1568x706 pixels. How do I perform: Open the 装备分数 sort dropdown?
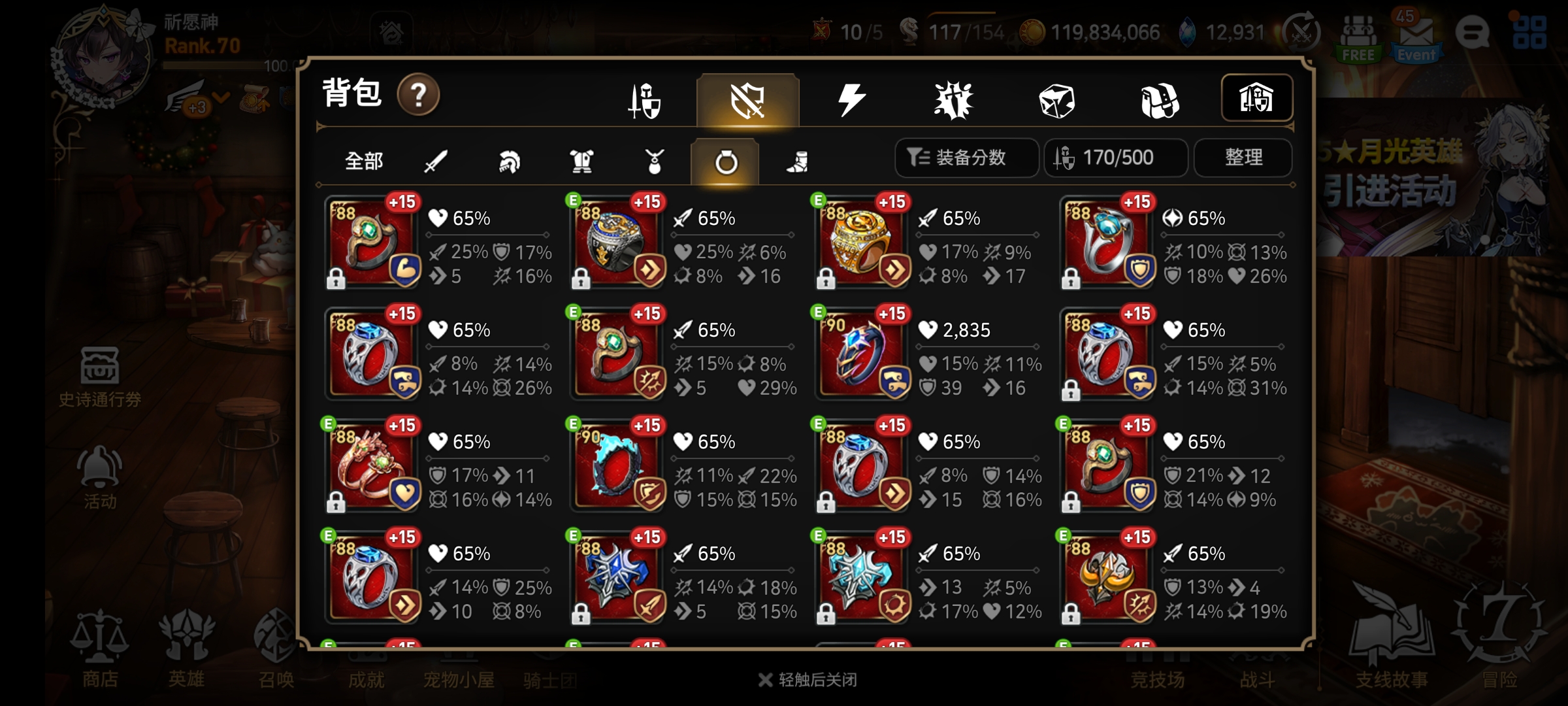pos(966,158)
